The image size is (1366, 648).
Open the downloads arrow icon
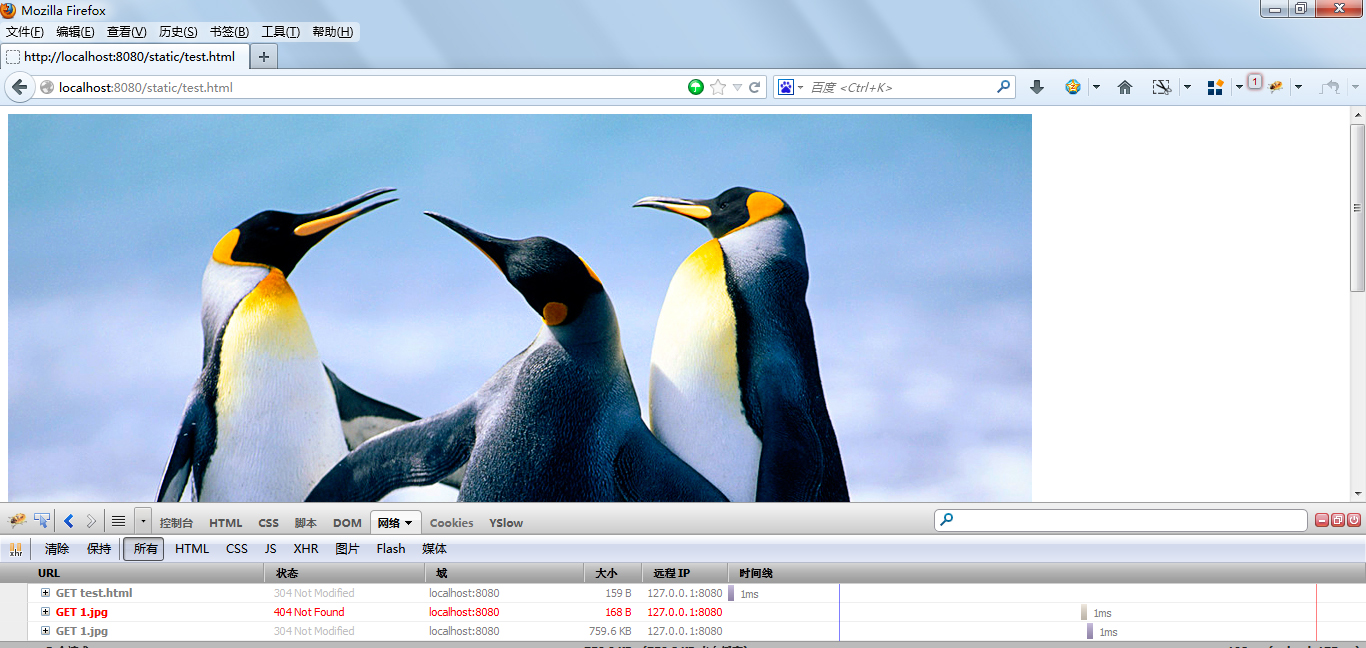point(1037,87)
